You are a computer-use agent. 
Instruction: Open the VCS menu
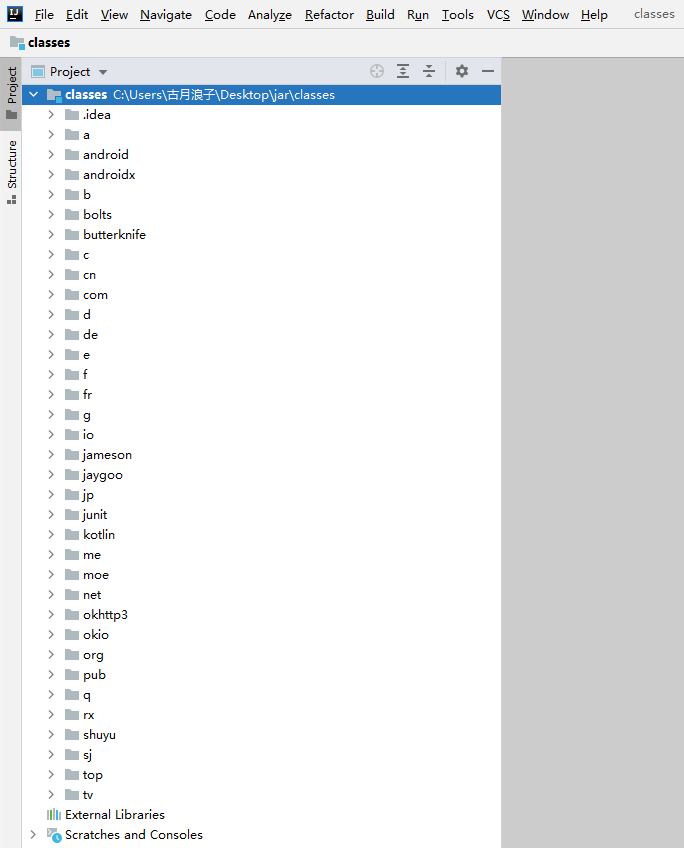pos(498,15)
